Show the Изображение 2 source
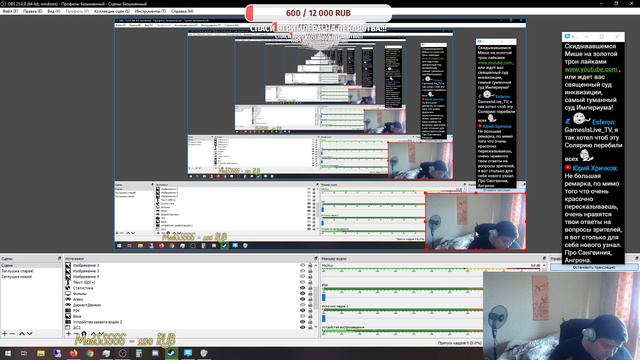The width and height of the screenshot is (640, 360). (302, 265)
